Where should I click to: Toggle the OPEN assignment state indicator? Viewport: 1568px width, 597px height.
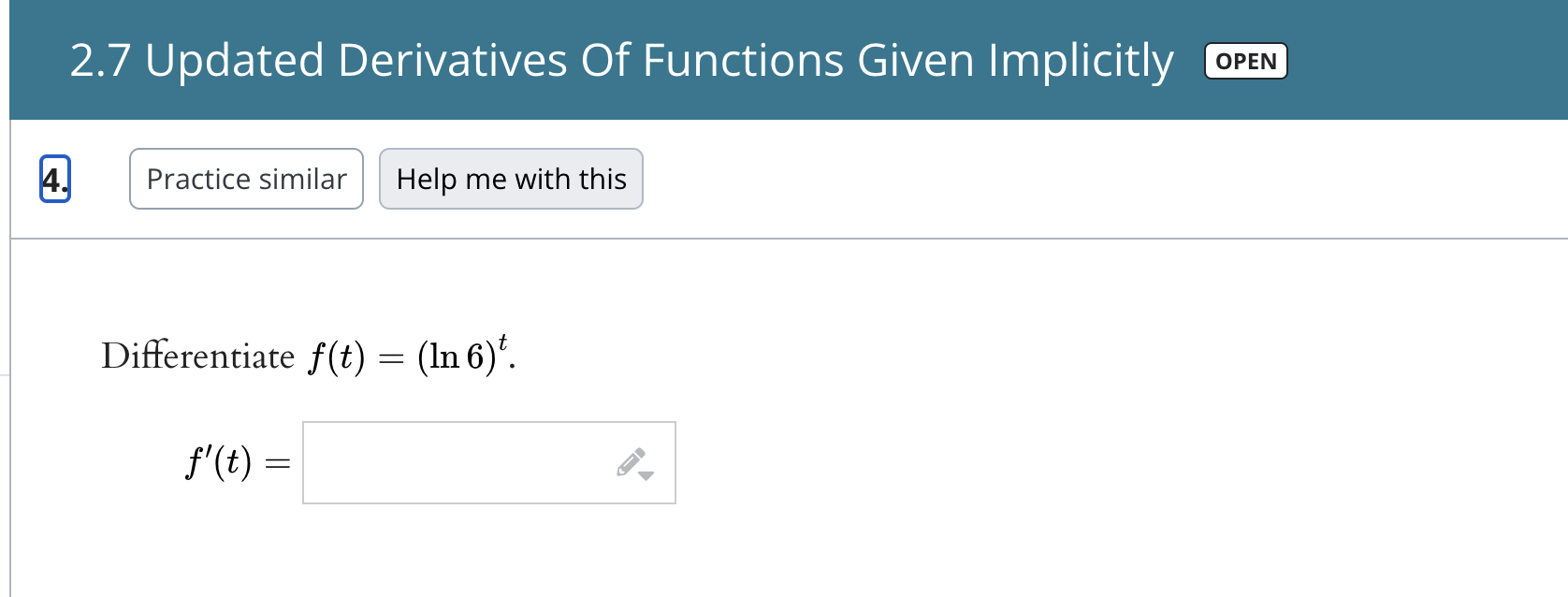[1245, 61]
